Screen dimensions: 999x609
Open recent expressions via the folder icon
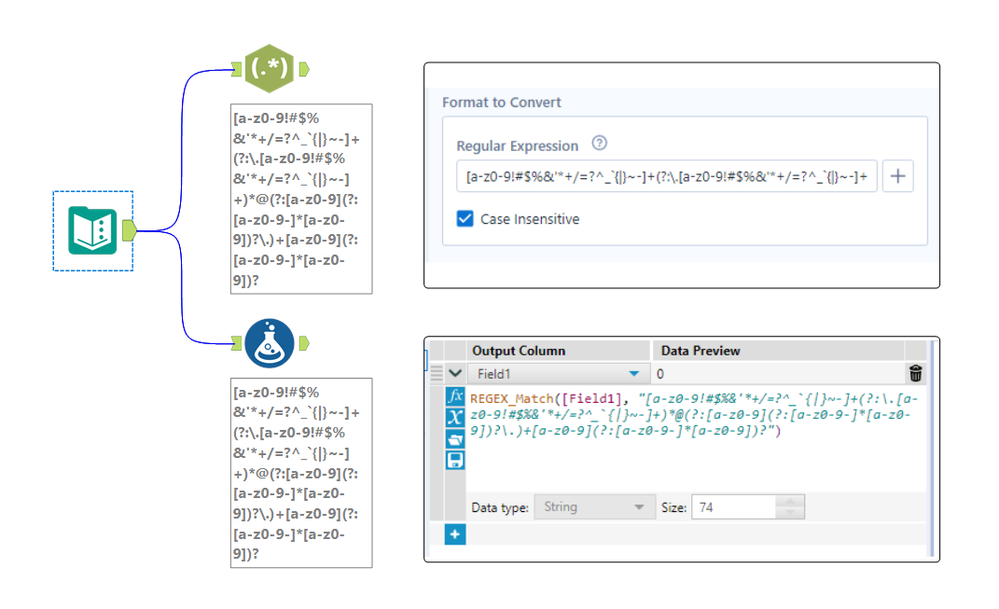(x=455, y=439)
